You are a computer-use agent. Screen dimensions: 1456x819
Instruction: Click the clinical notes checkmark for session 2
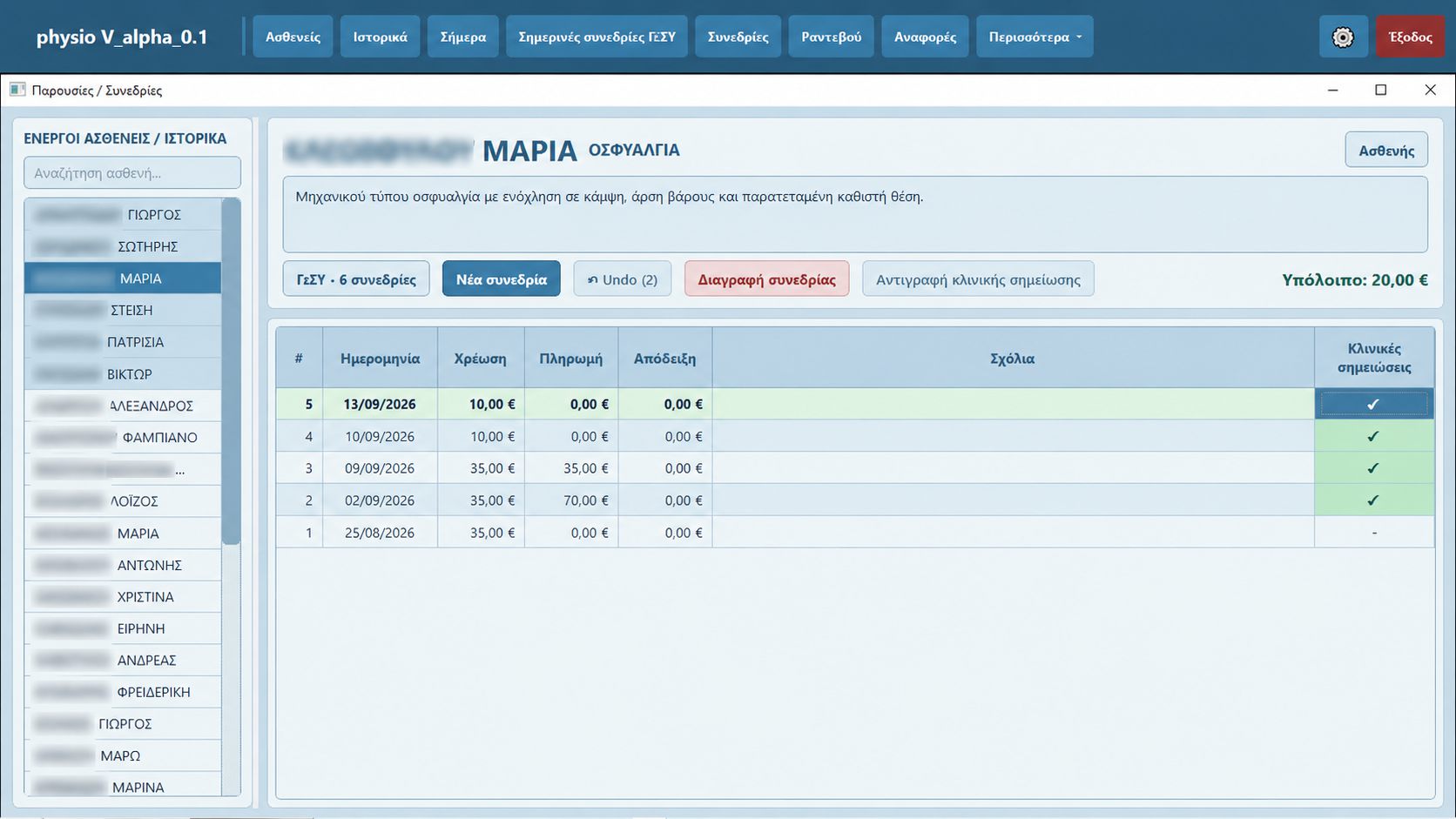(1373, 500)
